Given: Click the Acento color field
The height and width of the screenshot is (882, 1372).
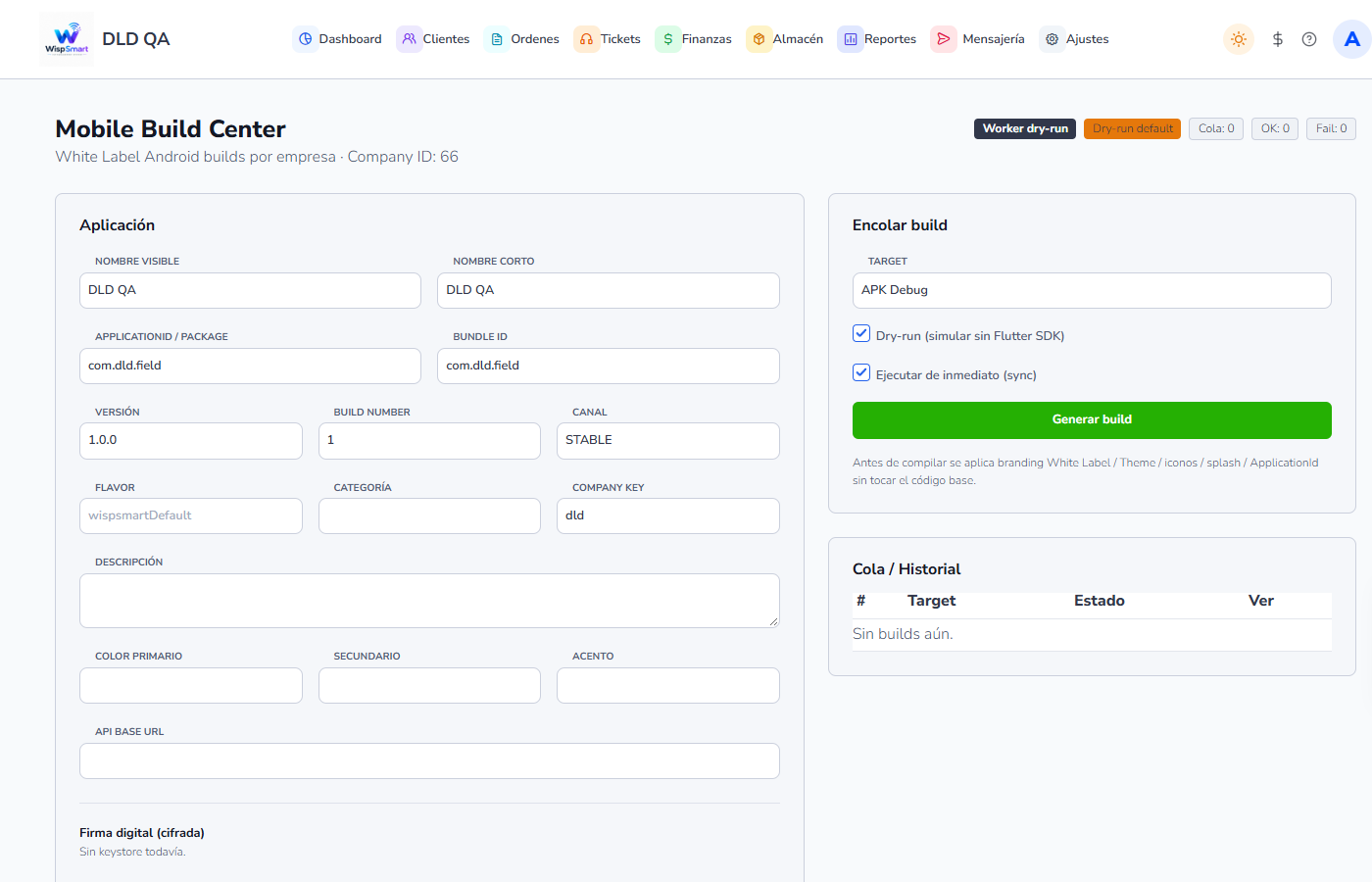Looking at the screenshot, I should click(x=668, y=685).
